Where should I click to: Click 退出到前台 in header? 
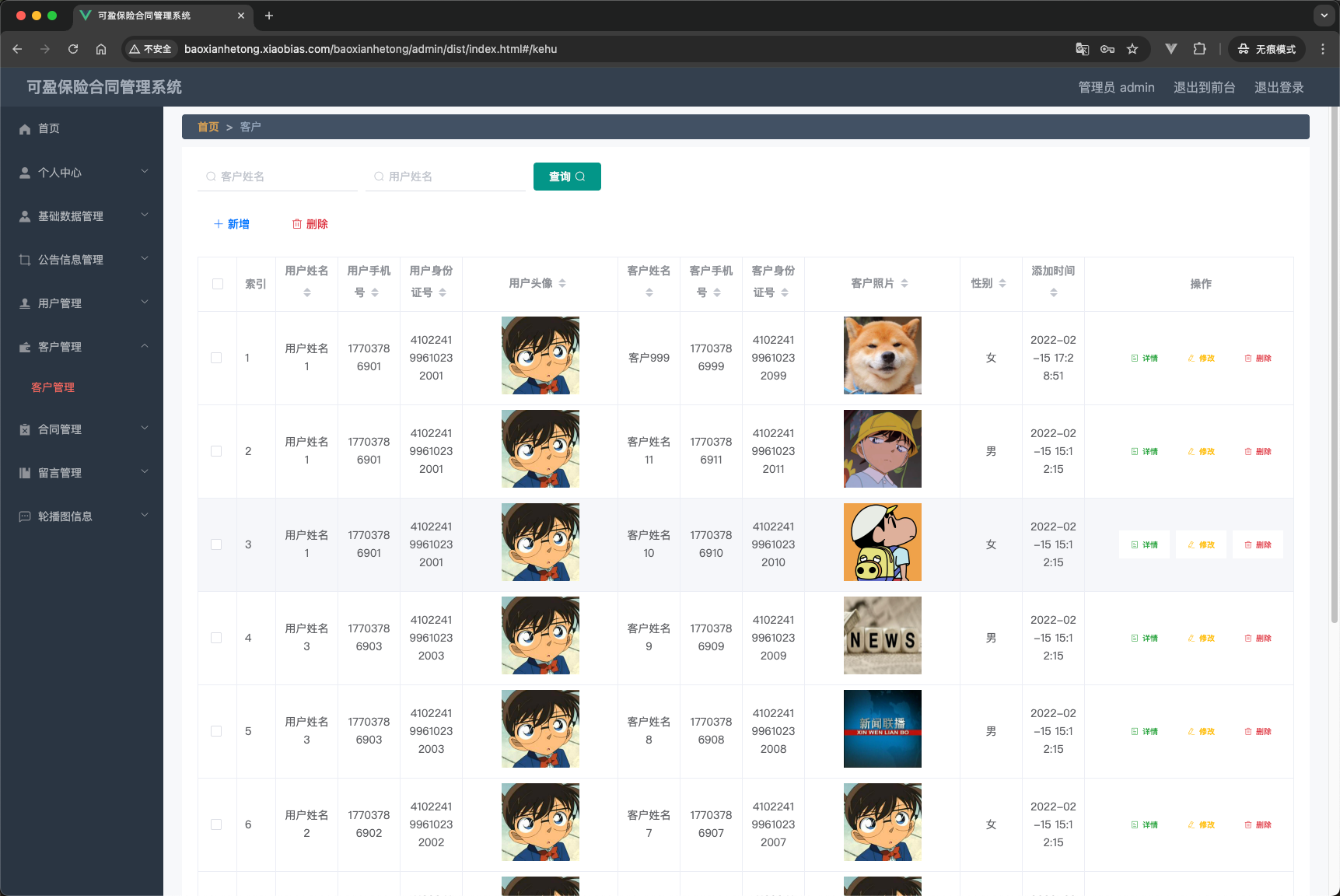tap(1204, 87)
